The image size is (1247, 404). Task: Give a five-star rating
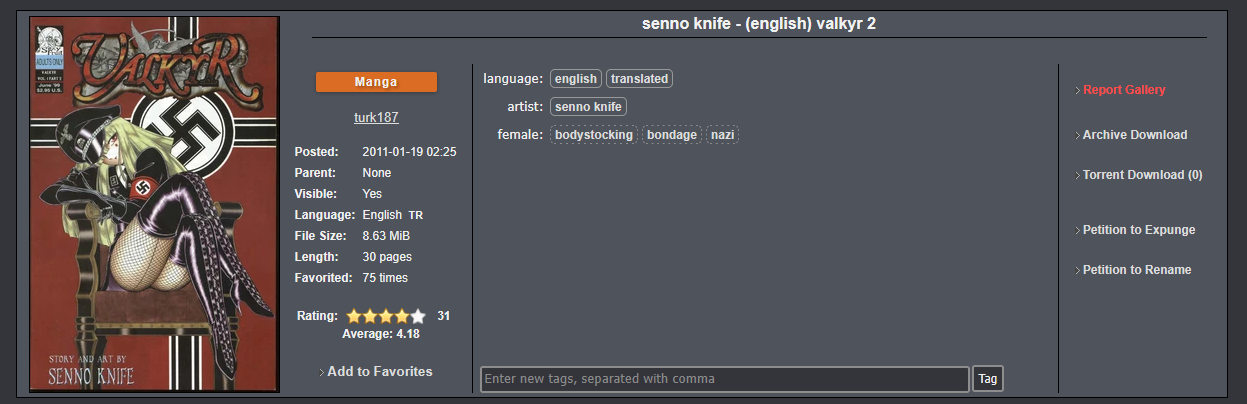(x=418, y=316)
